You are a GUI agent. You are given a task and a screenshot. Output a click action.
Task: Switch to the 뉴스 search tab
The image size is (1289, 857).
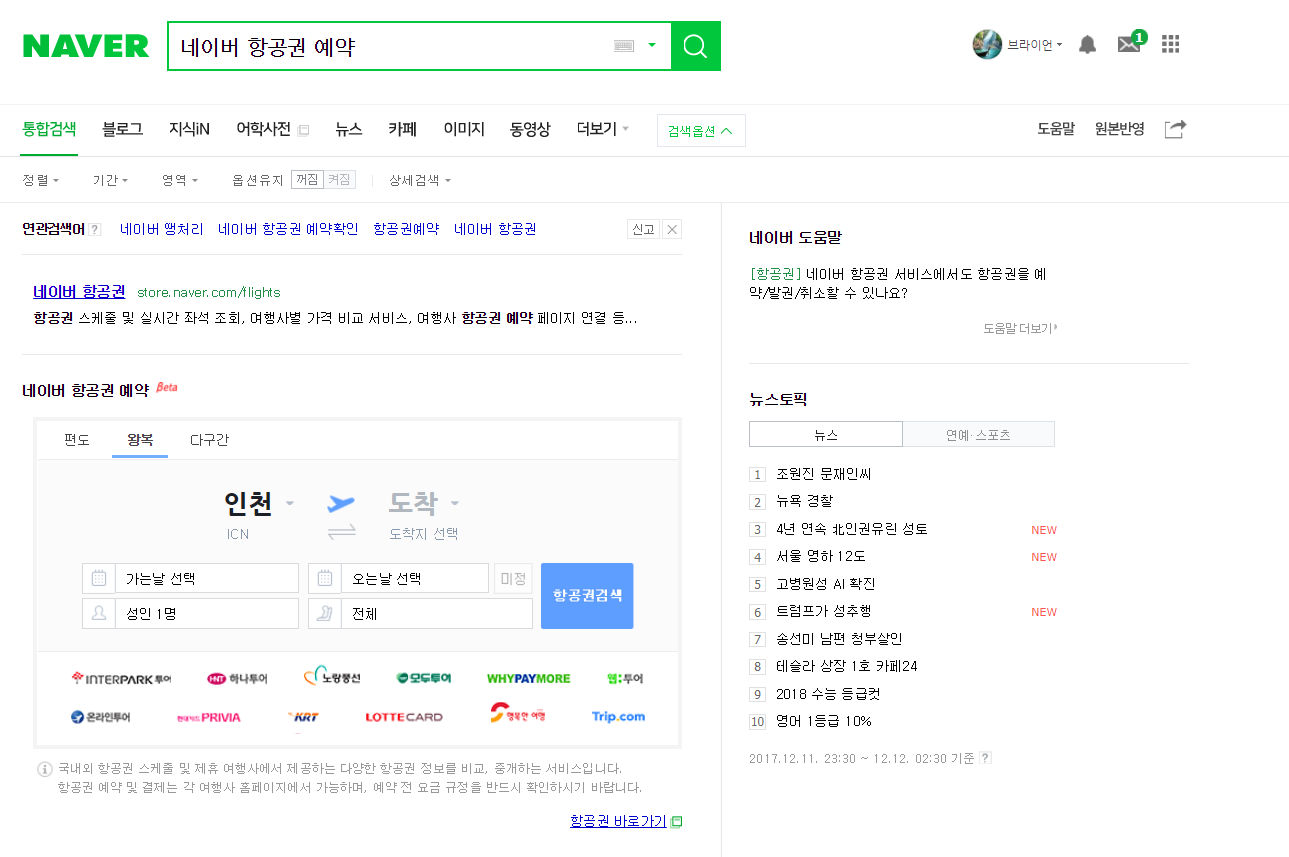tap(348, 129)
